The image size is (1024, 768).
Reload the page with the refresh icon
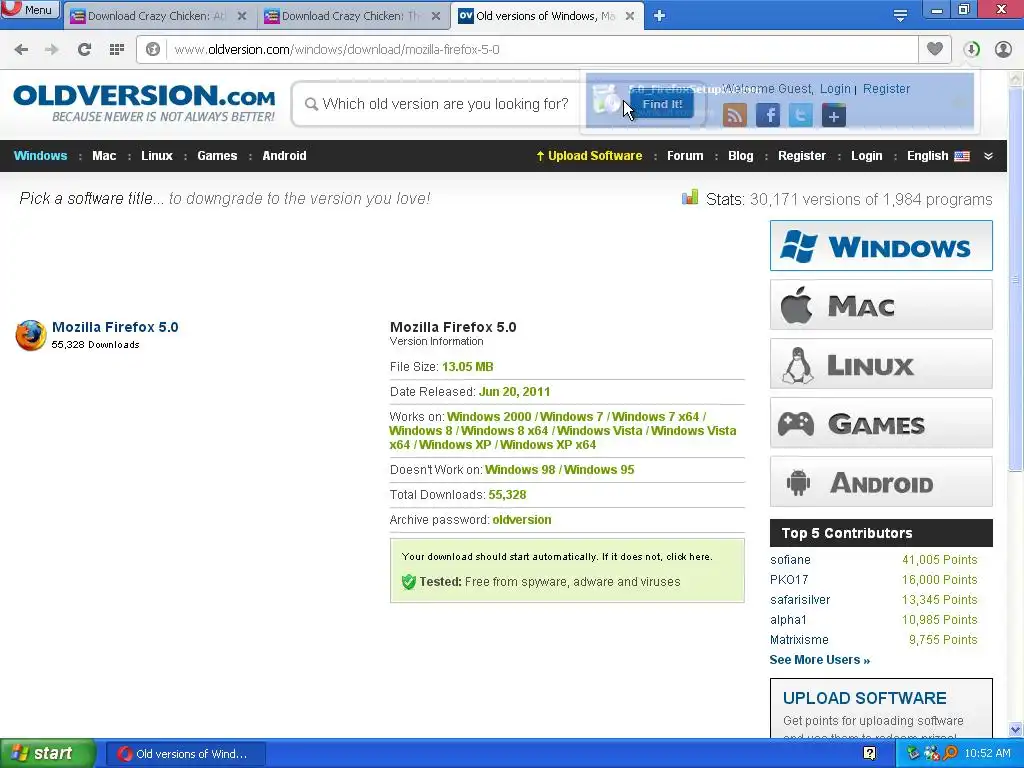pos(84,50)
